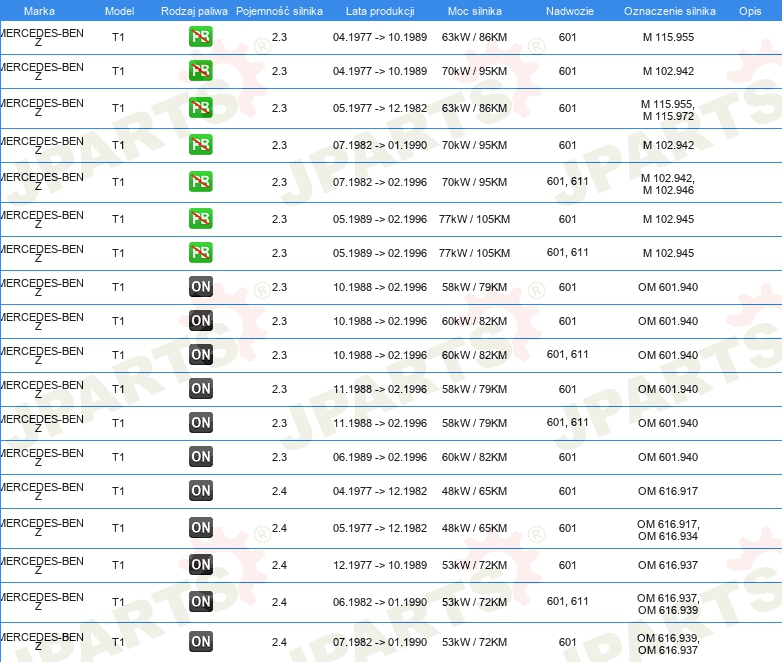This screenshot has height=662, width=782.
Task: Sort by Pojemność silnika header
Action: coord(279,11)
